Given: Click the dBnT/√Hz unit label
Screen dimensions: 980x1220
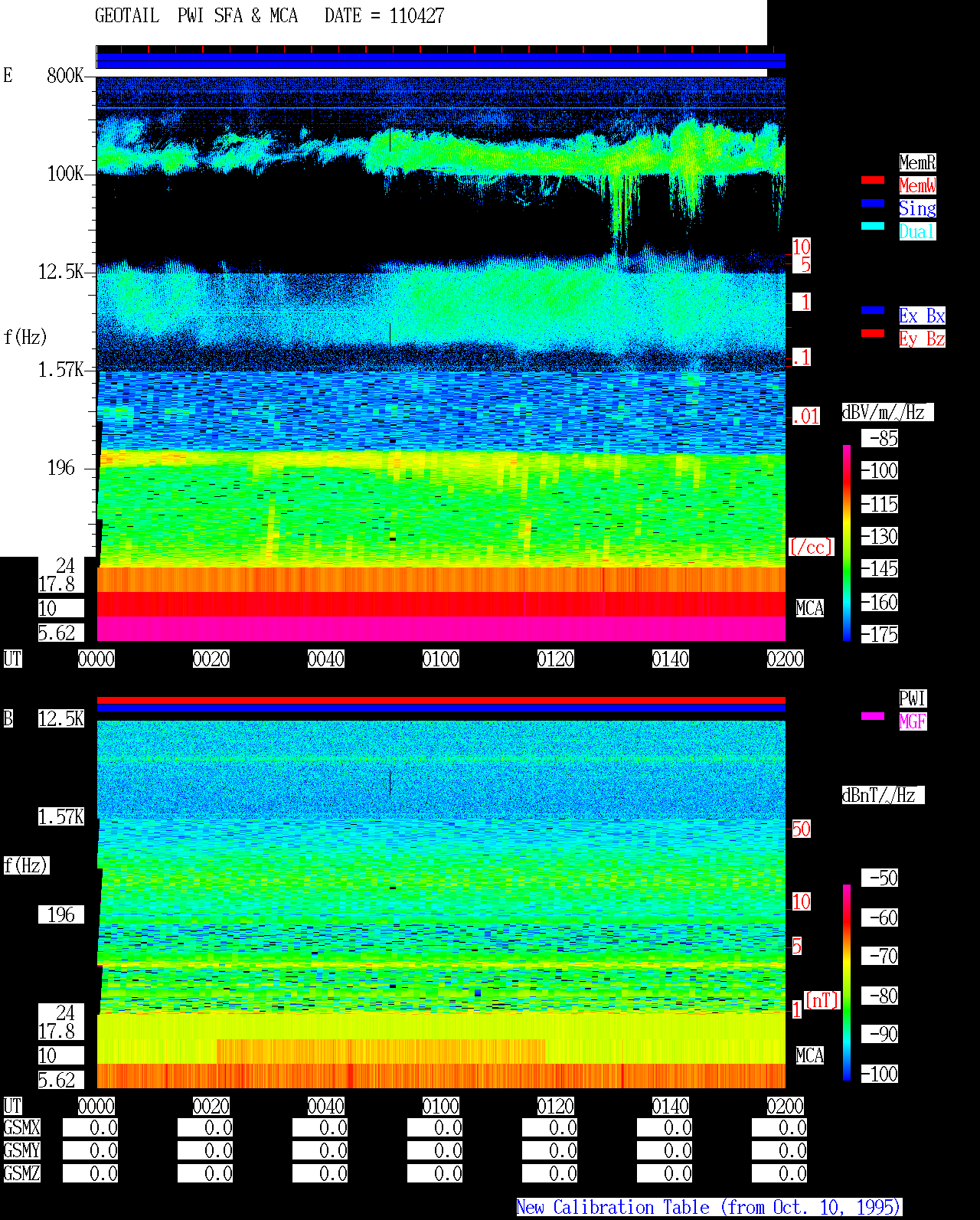Looking at the screenshot, I should pos(883,795).
